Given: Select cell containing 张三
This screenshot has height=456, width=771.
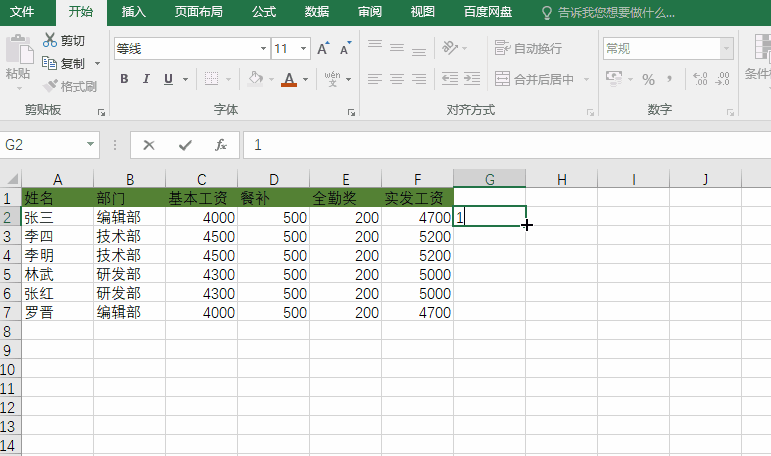Looking at the screenshot, I should point(58,217).
